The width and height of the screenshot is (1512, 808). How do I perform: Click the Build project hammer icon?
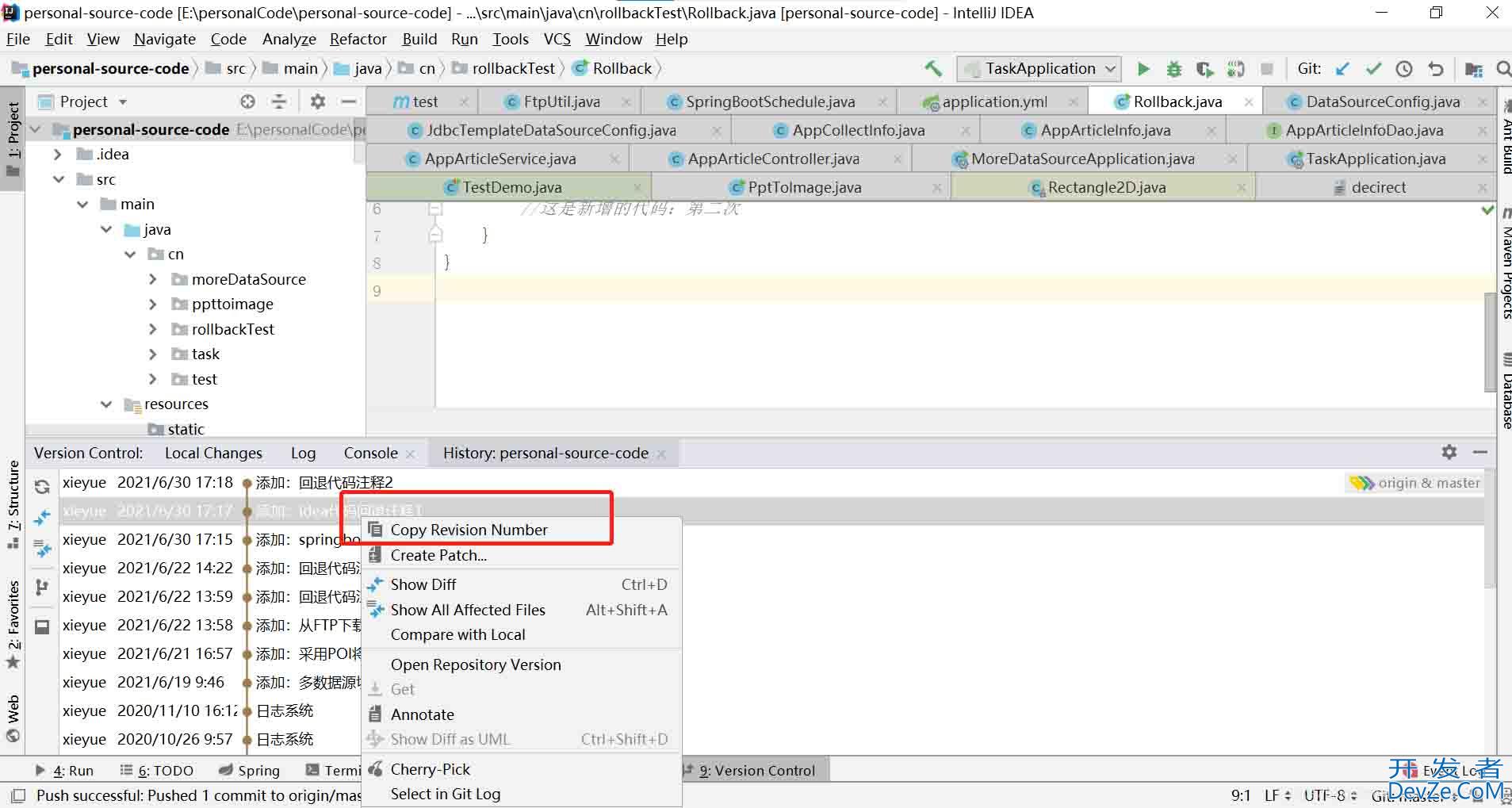tap(933, 69)
